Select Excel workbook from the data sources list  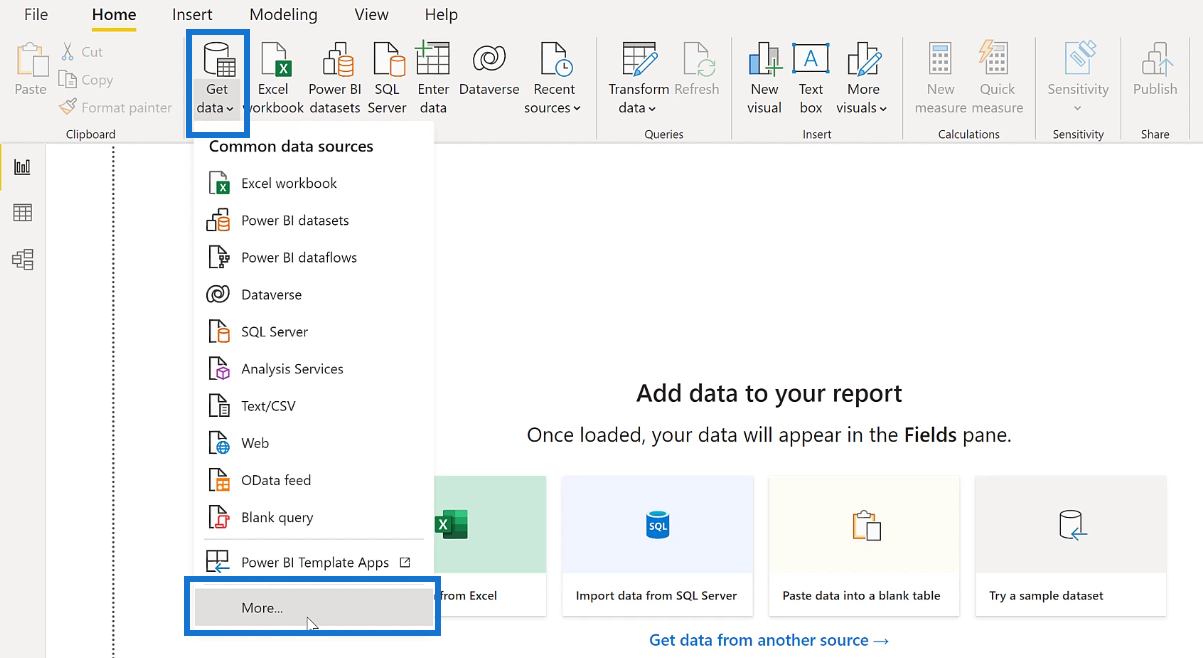314,183
